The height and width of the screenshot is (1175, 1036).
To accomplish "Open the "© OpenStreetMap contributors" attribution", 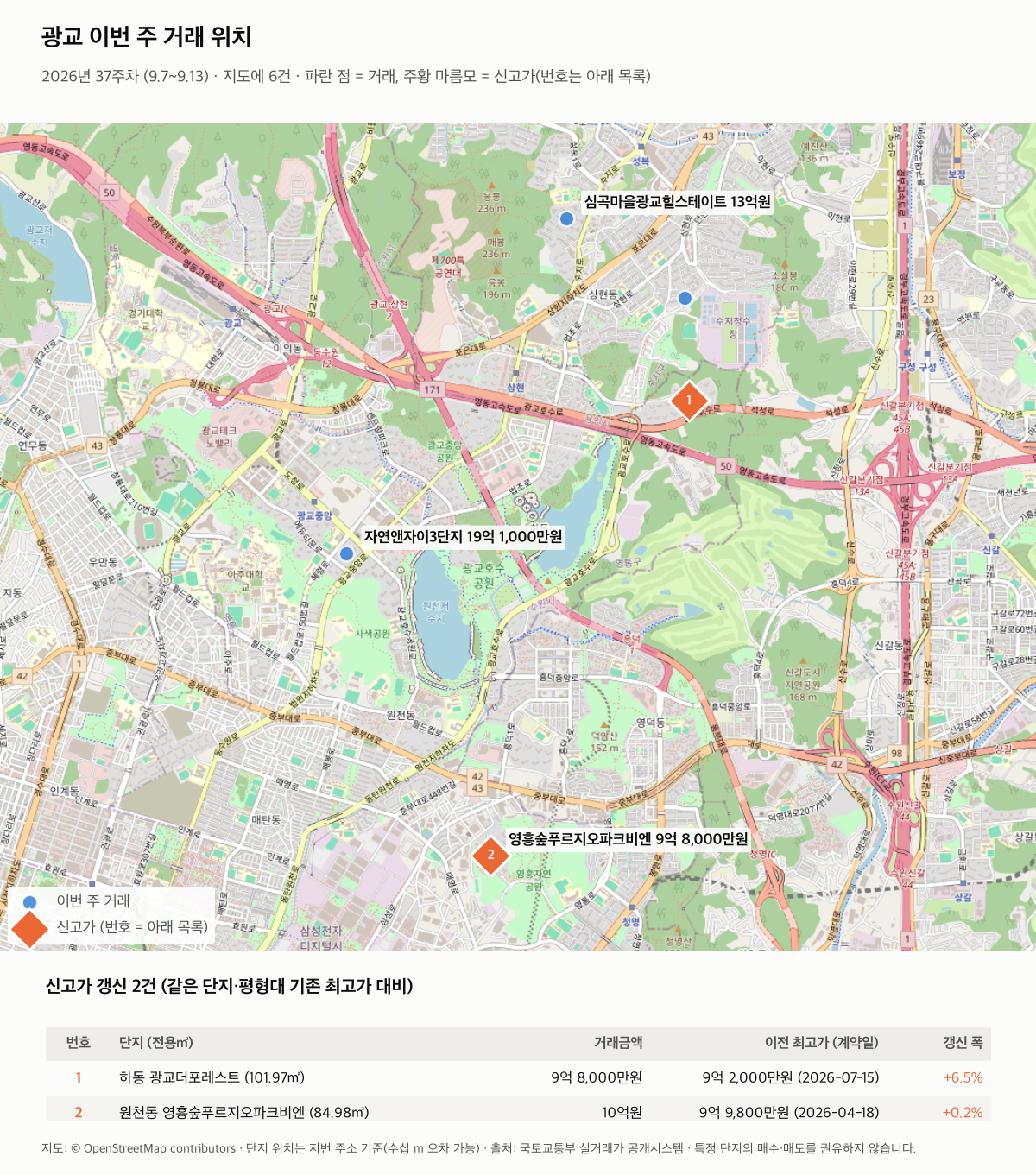I will (153, 1148).
